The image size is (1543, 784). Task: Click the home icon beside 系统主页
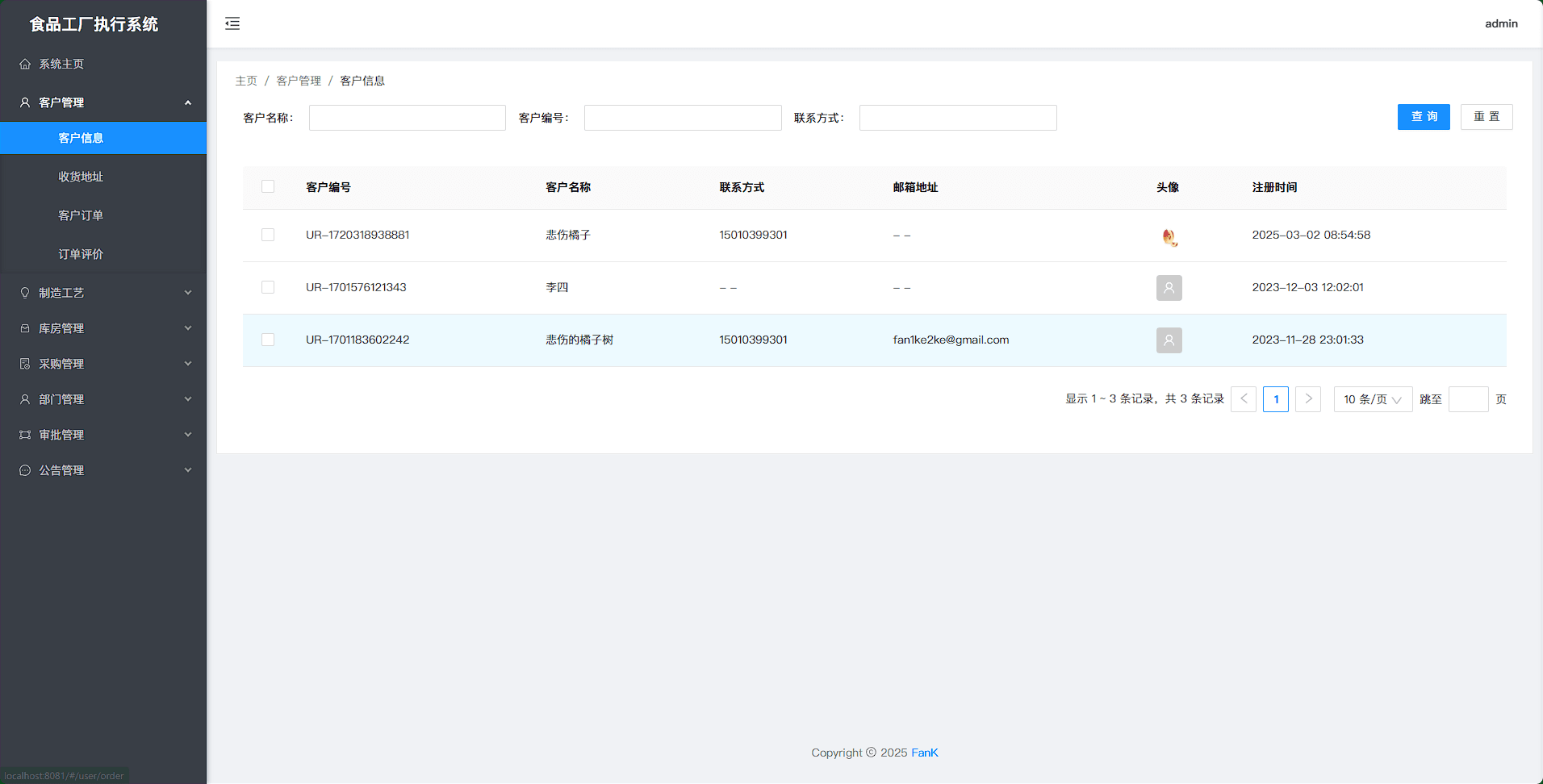(25, 64)
